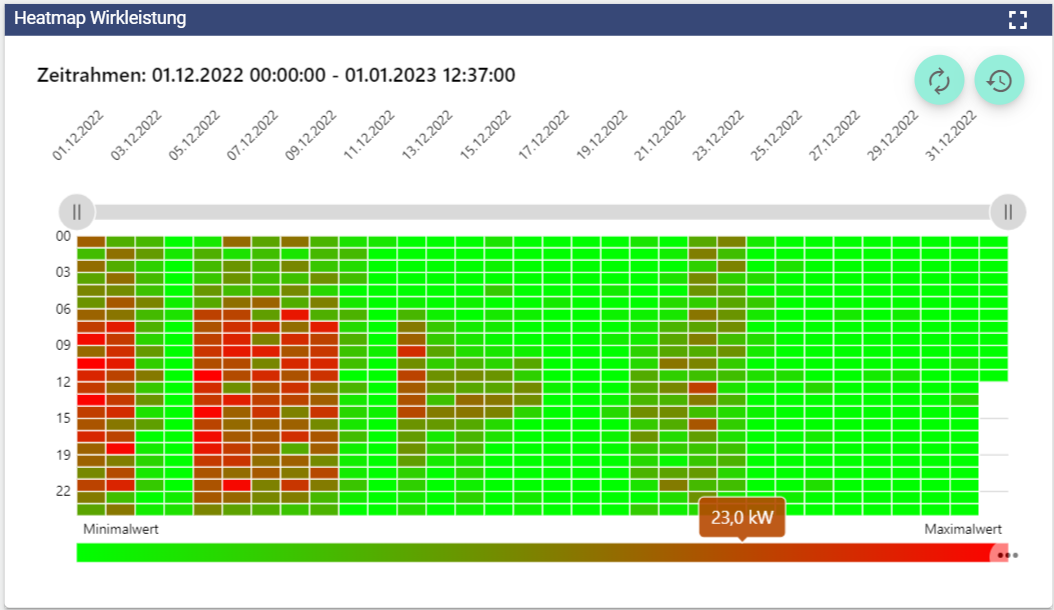The height and width of the screenshot is (610, 1054).
Task: Click the Heatmap Wirkleistung panel title
Action: (100, 19)
